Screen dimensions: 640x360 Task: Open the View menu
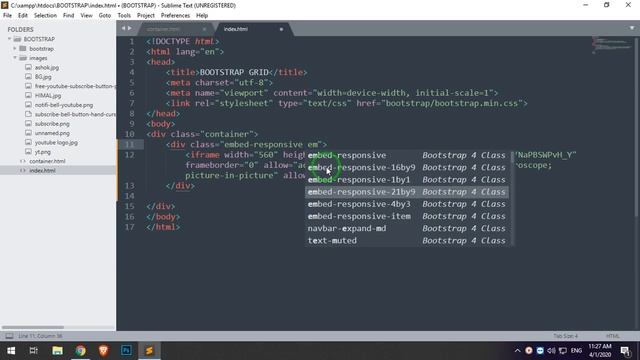pos(86,16)
